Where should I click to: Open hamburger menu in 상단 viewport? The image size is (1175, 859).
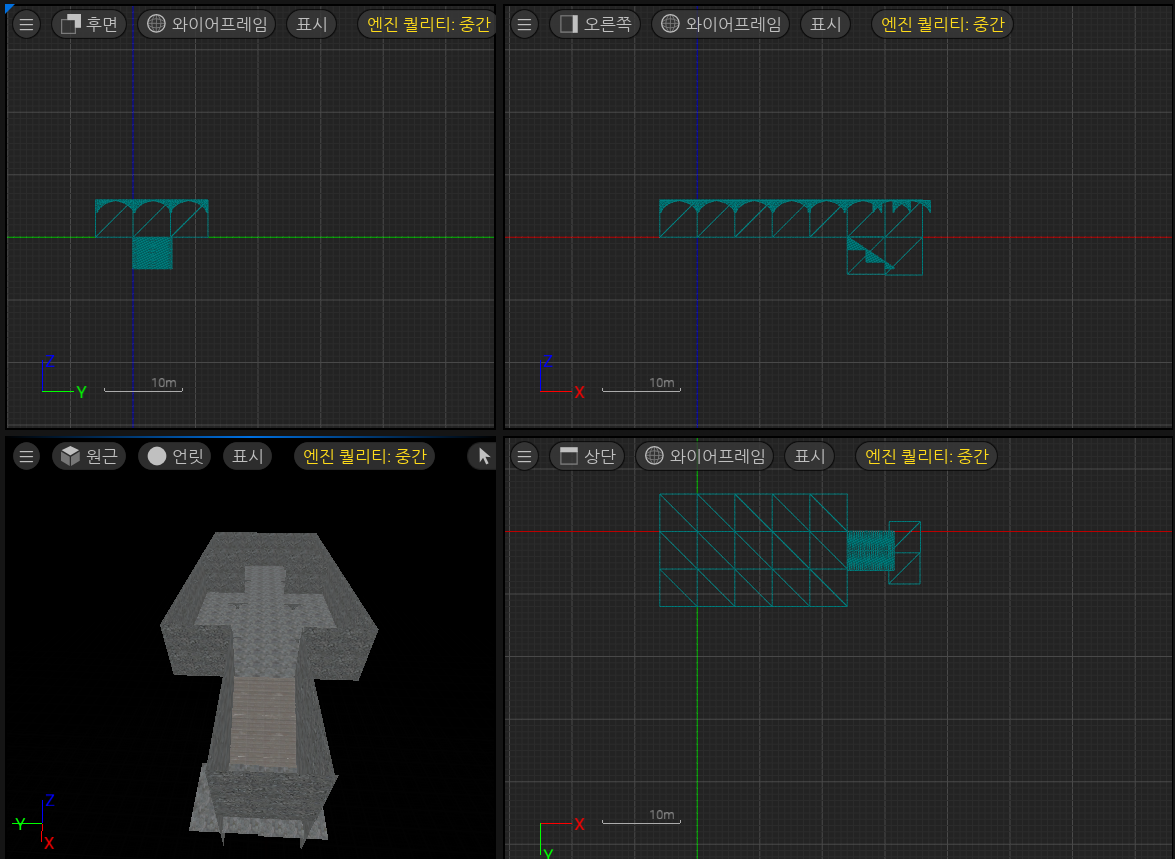pyautogui.click(x=525, y=456)
